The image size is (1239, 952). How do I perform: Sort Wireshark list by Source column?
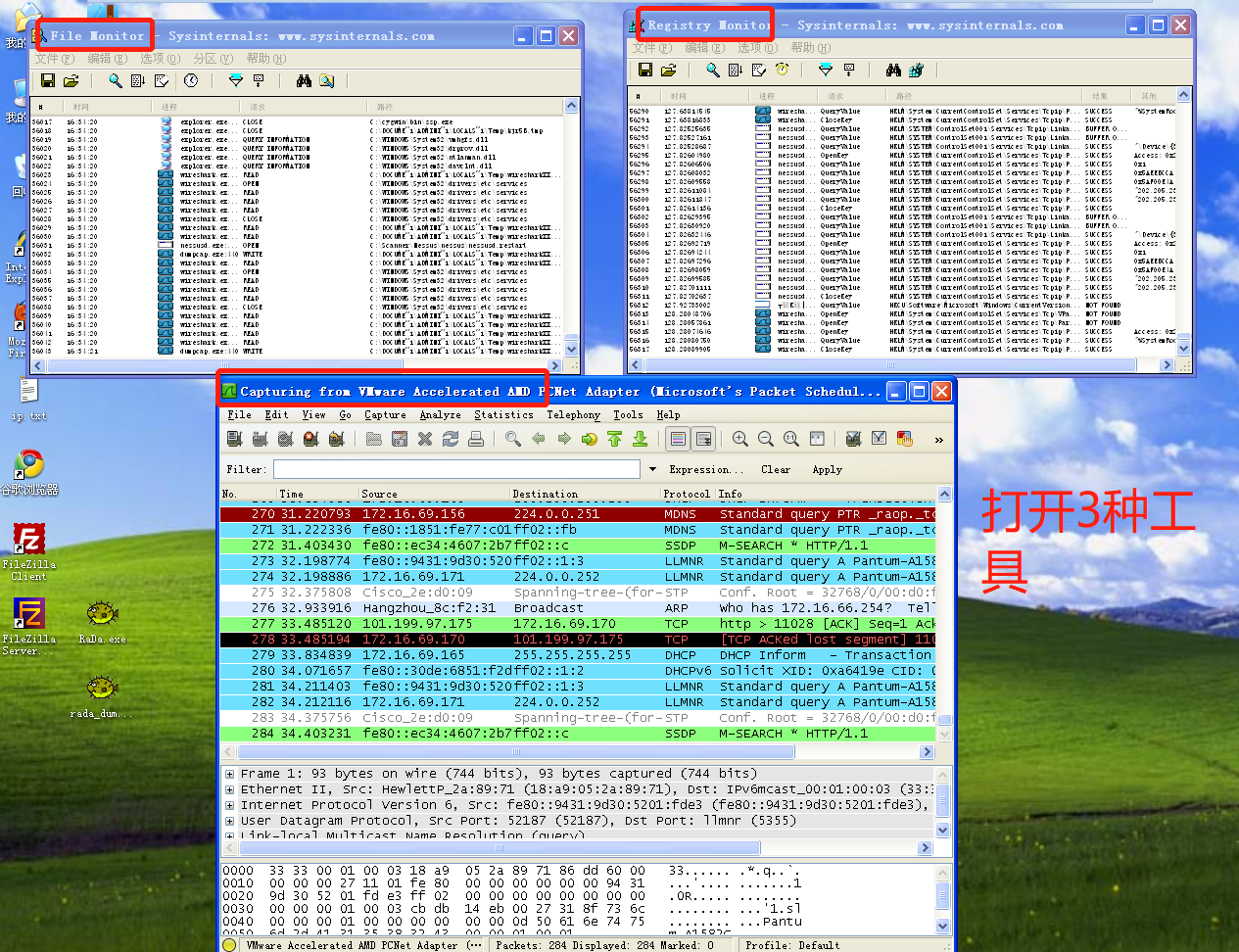[435, 494]
